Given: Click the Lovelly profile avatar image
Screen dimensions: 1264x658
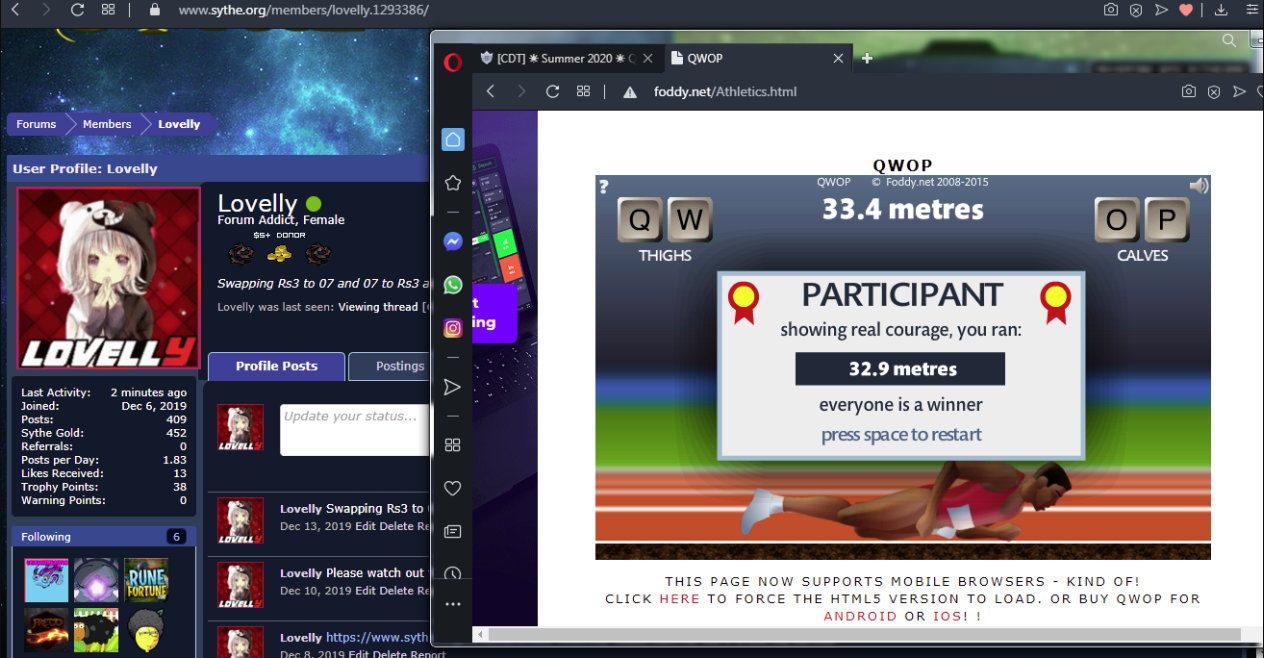Looking at the screenshot, I should click(109, 279).
